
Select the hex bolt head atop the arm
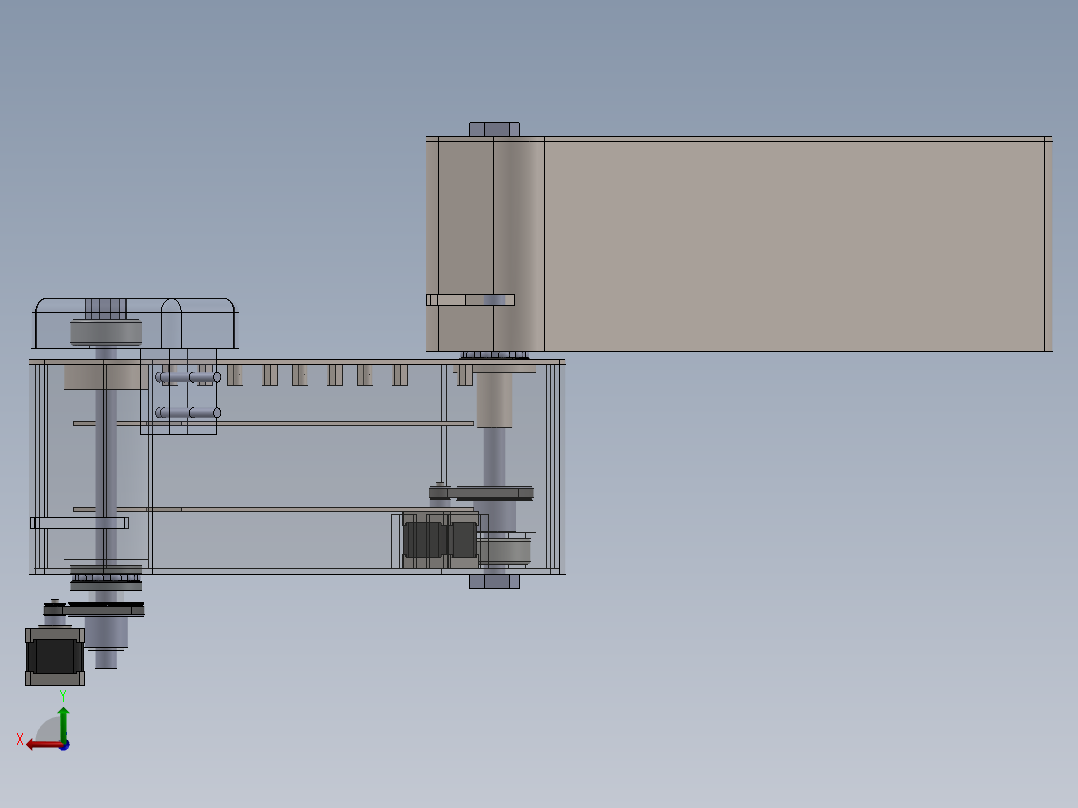(x=494, y=129)
